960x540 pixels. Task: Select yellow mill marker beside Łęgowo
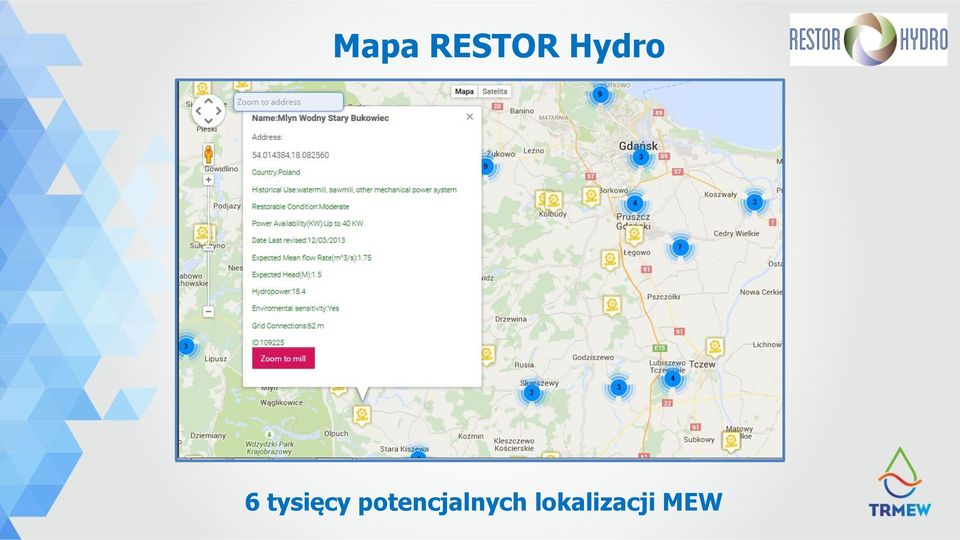point(609,260)
